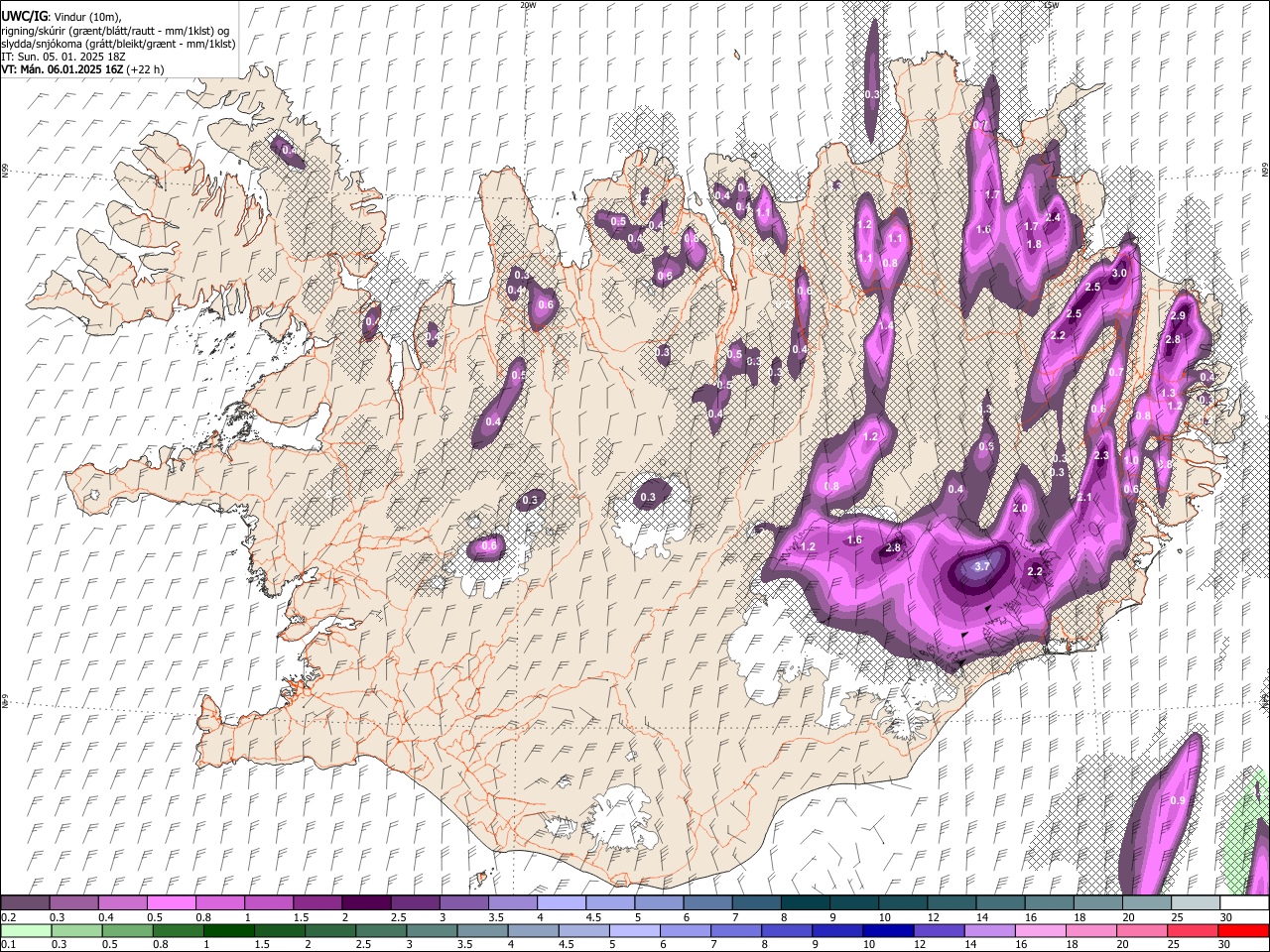The height and width of the screenshot is (952, 1270).
Task: Select the bright pink 0.5 swatch in purple legend
Action: click(x=171, y=903)
